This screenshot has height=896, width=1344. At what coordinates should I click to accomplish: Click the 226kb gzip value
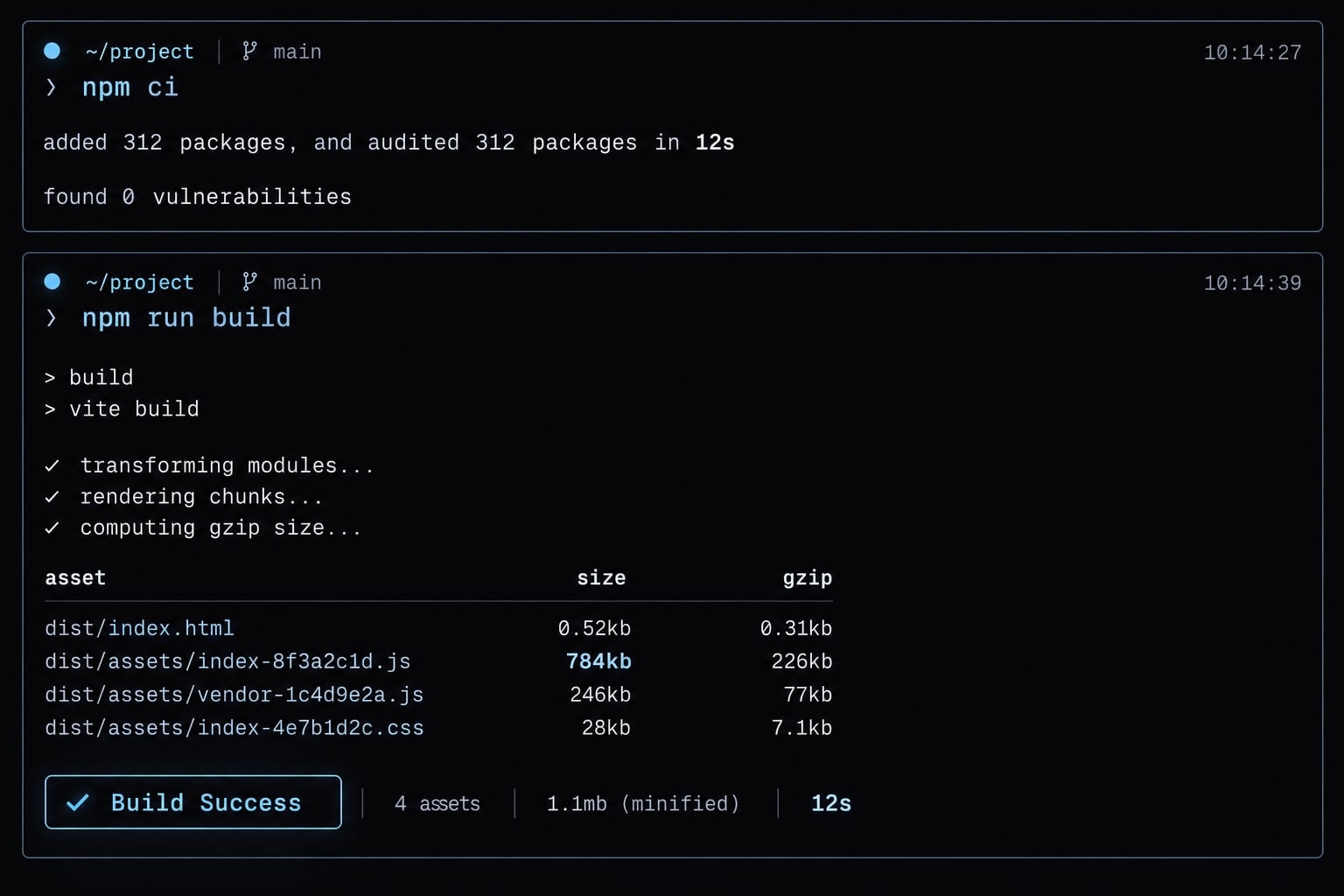click(801, 661)
